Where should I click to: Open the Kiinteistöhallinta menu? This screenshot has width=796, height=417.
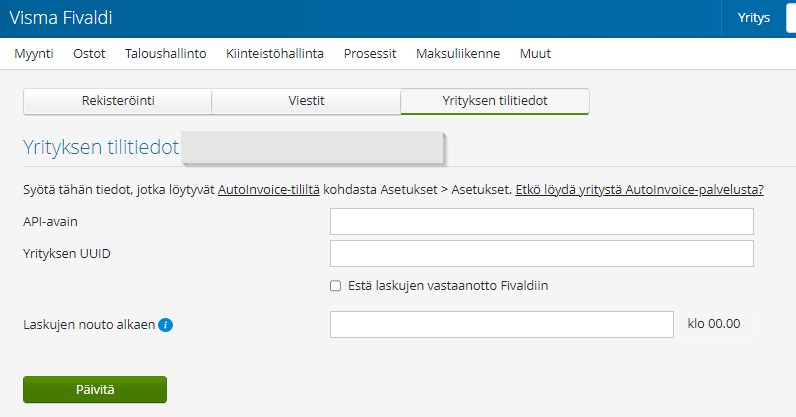click(275, 54)
